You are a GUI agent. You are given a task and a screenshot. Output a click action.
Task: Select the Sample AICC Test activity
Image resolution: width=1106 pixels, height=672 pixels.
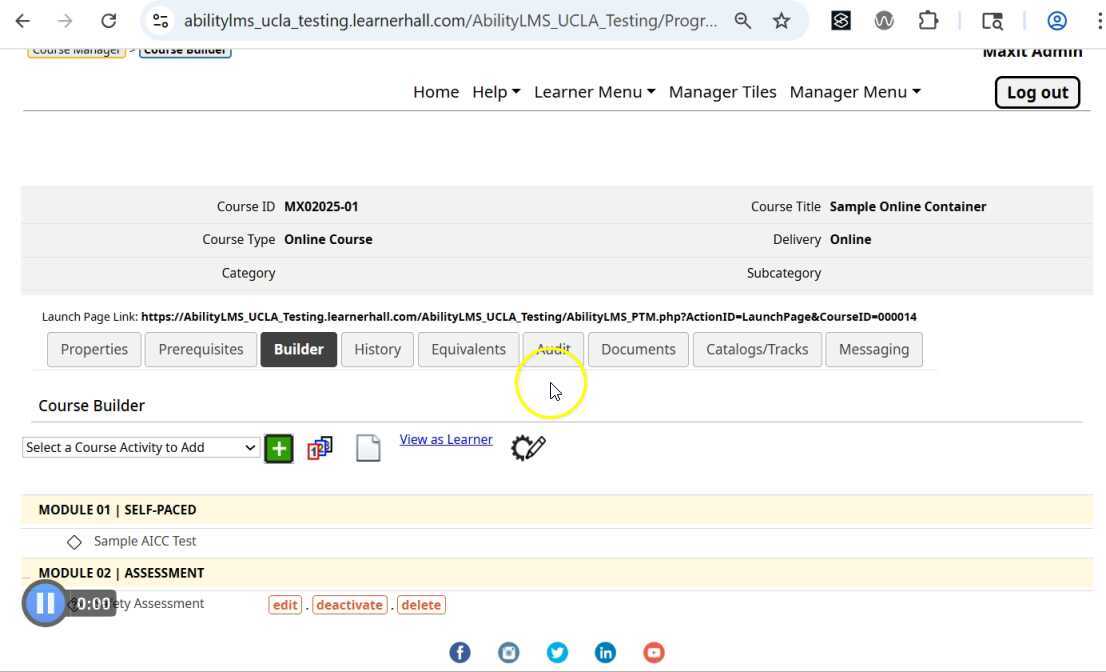(x=145, y=541)
